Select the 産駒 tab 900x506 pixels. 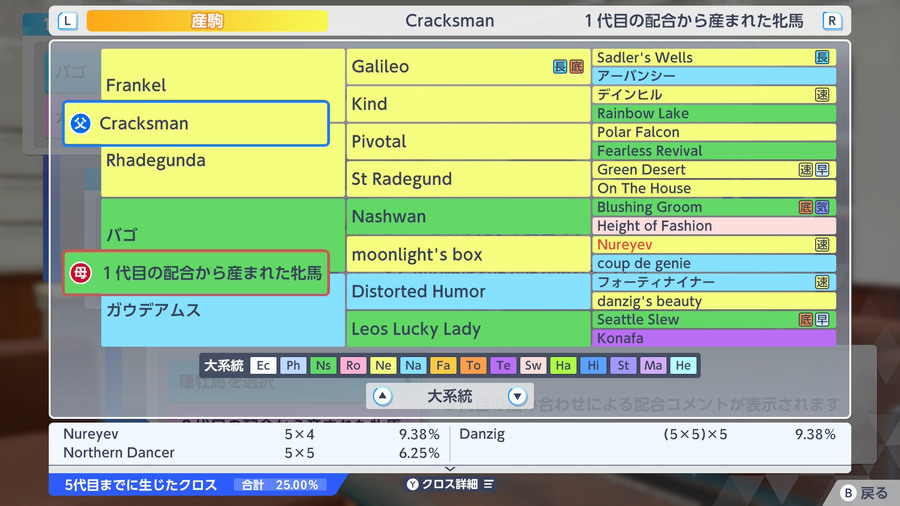pyautogui.click(x=207, y=21)
